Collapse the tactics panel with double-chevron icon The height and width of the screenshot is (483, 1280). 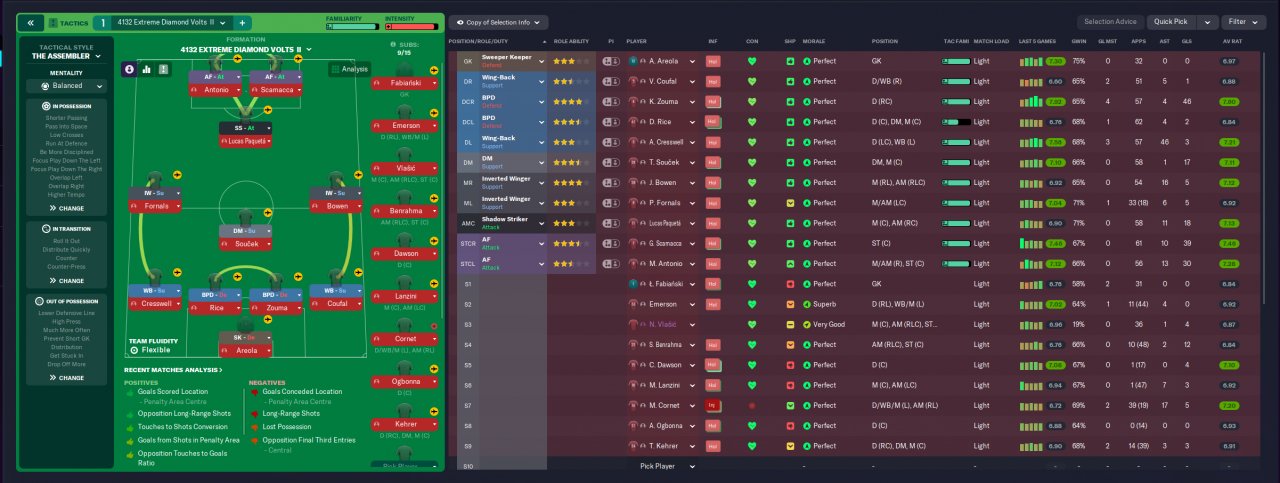pos(31,22)
